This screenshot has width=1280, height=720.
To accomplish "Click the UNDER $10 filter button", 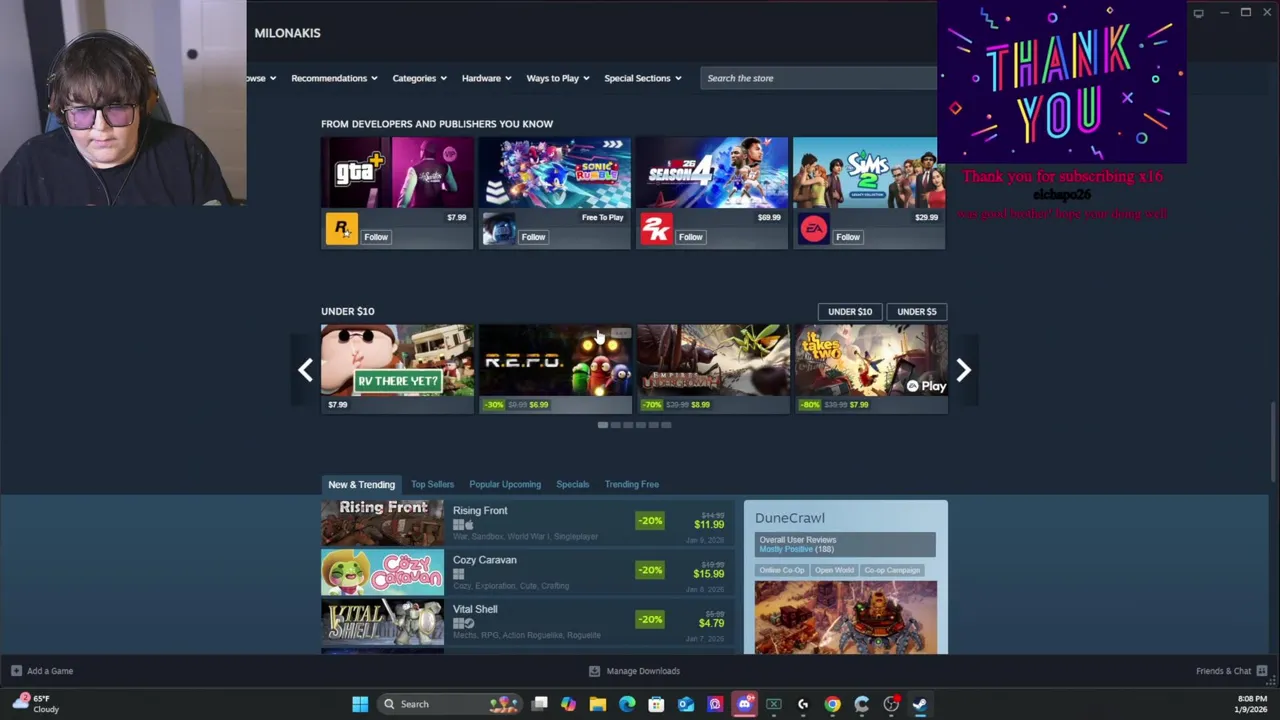I will [x=850, y=311].
